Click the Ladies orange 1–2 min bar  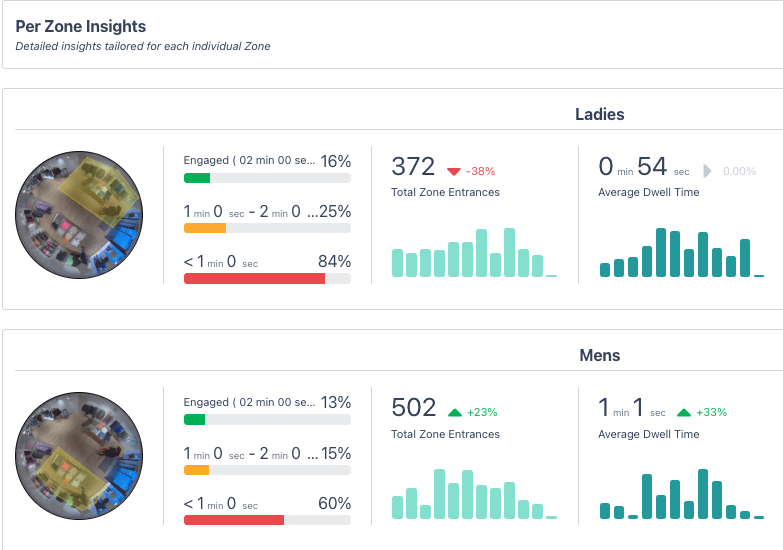(x=267, y=228)
